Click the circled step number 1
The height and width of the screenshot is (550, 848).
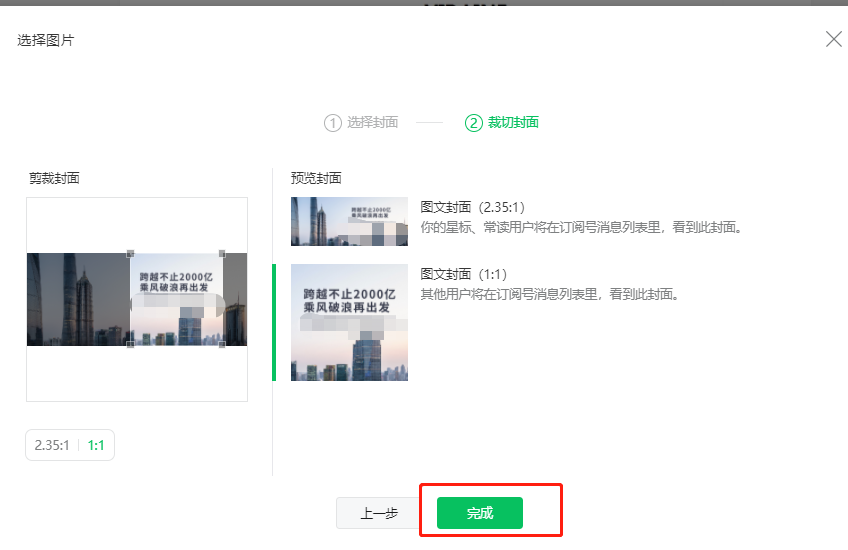click(333, 123)
